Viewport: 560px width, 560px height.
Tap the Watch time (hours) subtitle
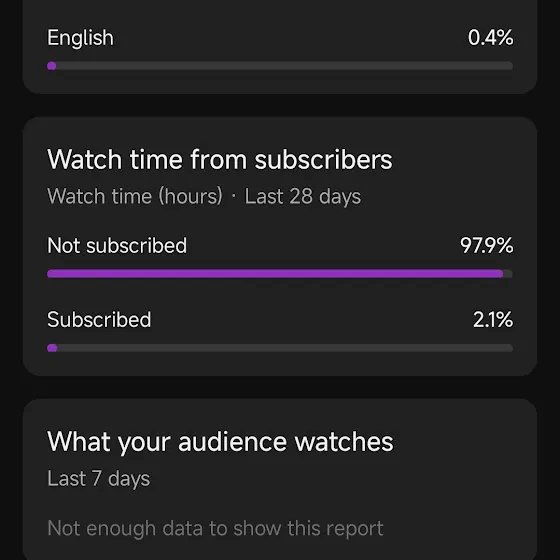pos(135,196)
